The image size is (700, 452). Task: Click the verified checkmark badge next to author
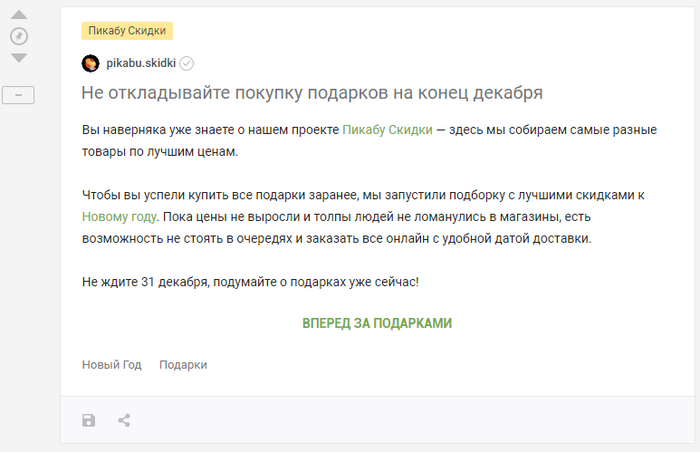(x=187, y=63)
